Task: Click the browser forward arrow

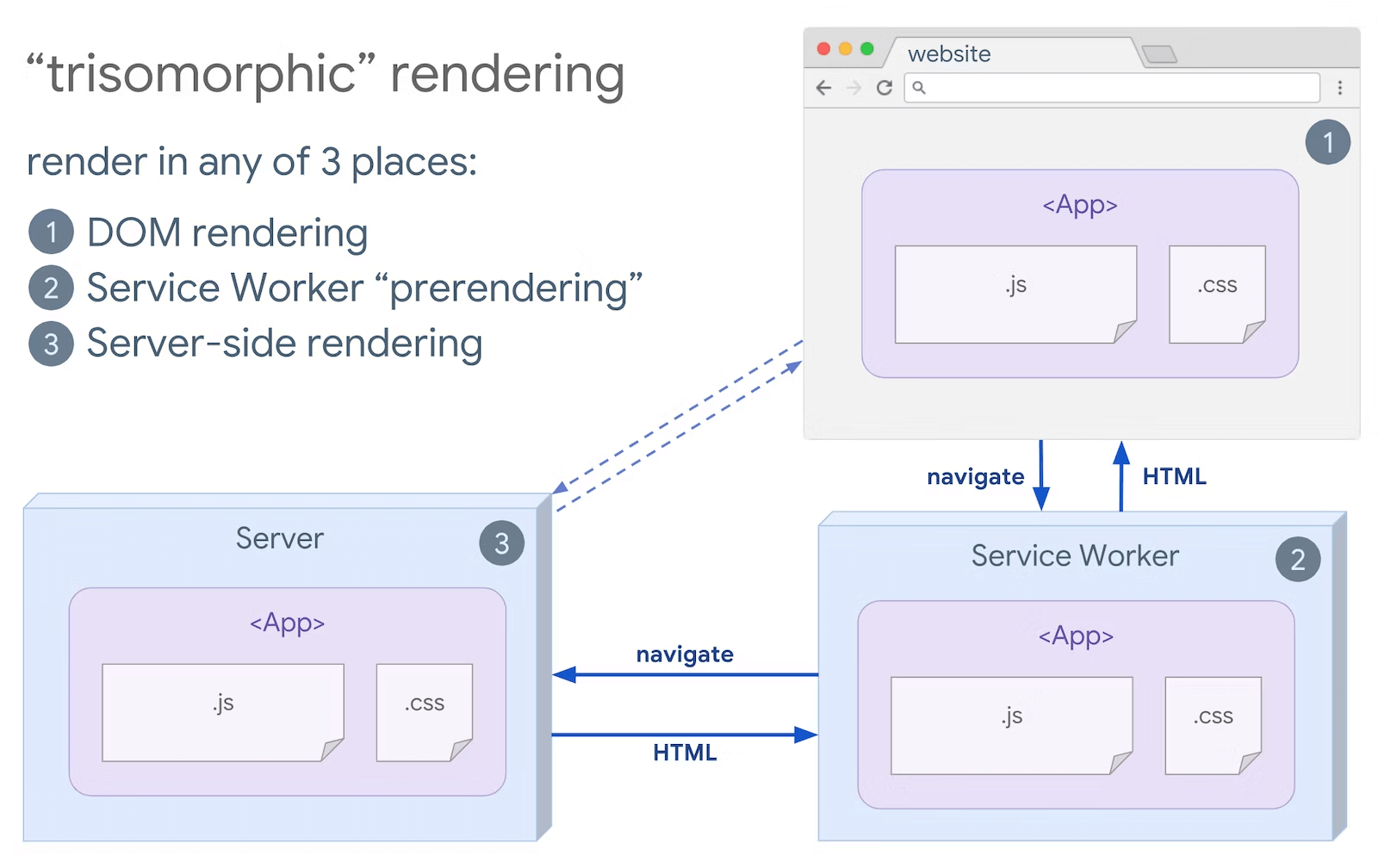Action: [x=853, y=88]
